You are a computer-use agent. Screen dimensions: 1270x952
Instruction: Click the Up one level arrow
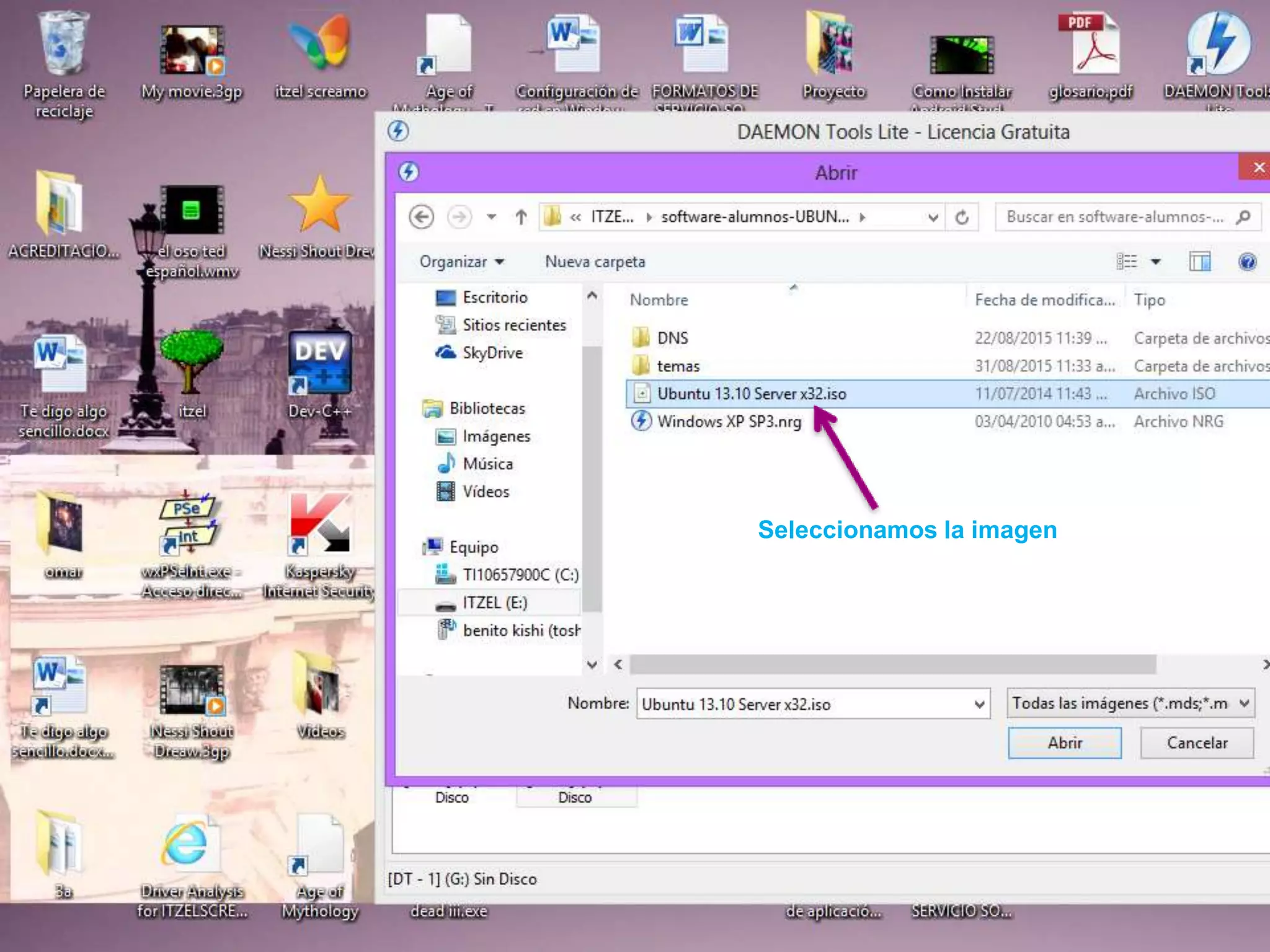coord(521,217)
